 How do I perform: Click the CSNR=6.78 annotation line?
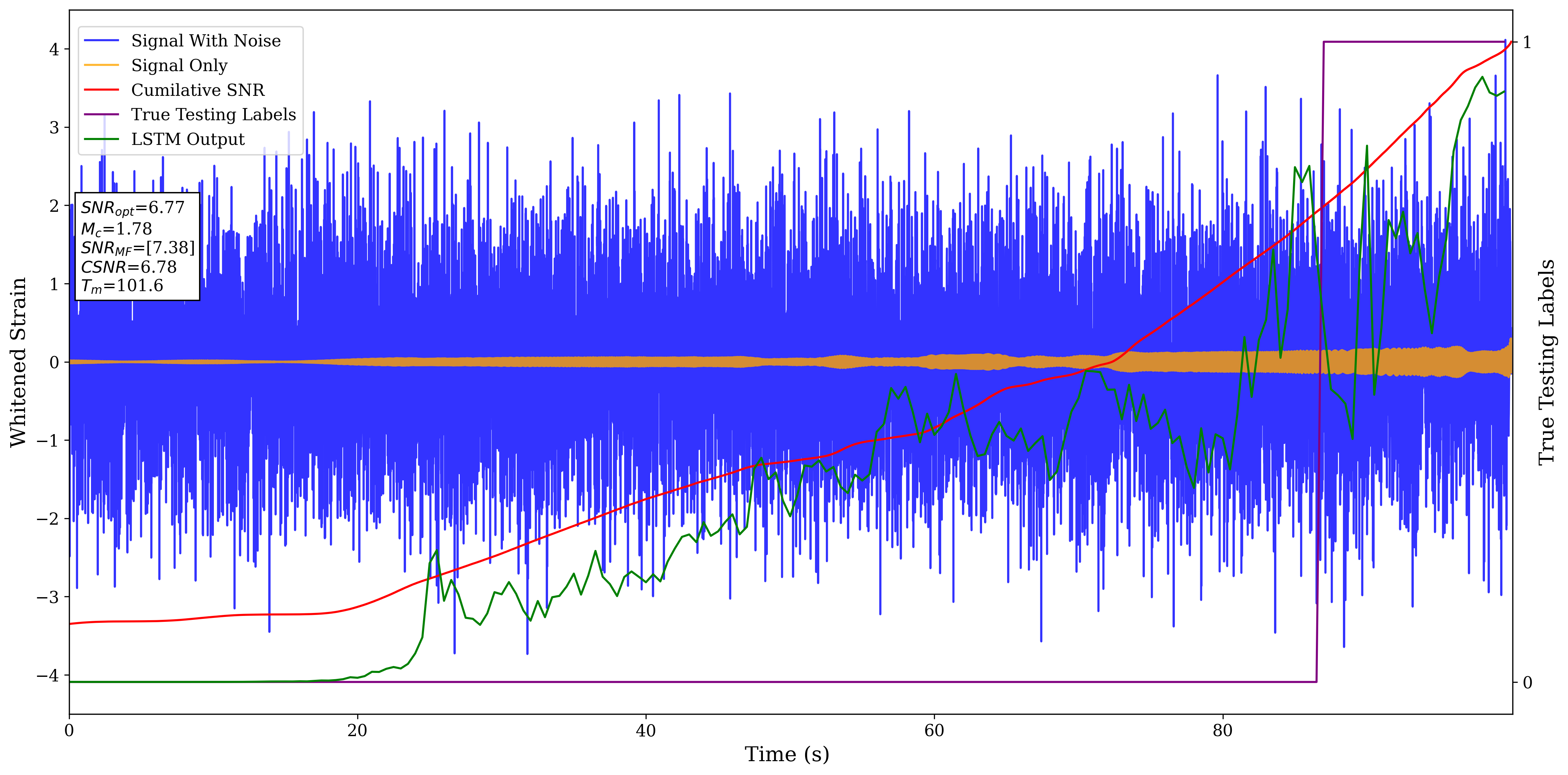129,267
